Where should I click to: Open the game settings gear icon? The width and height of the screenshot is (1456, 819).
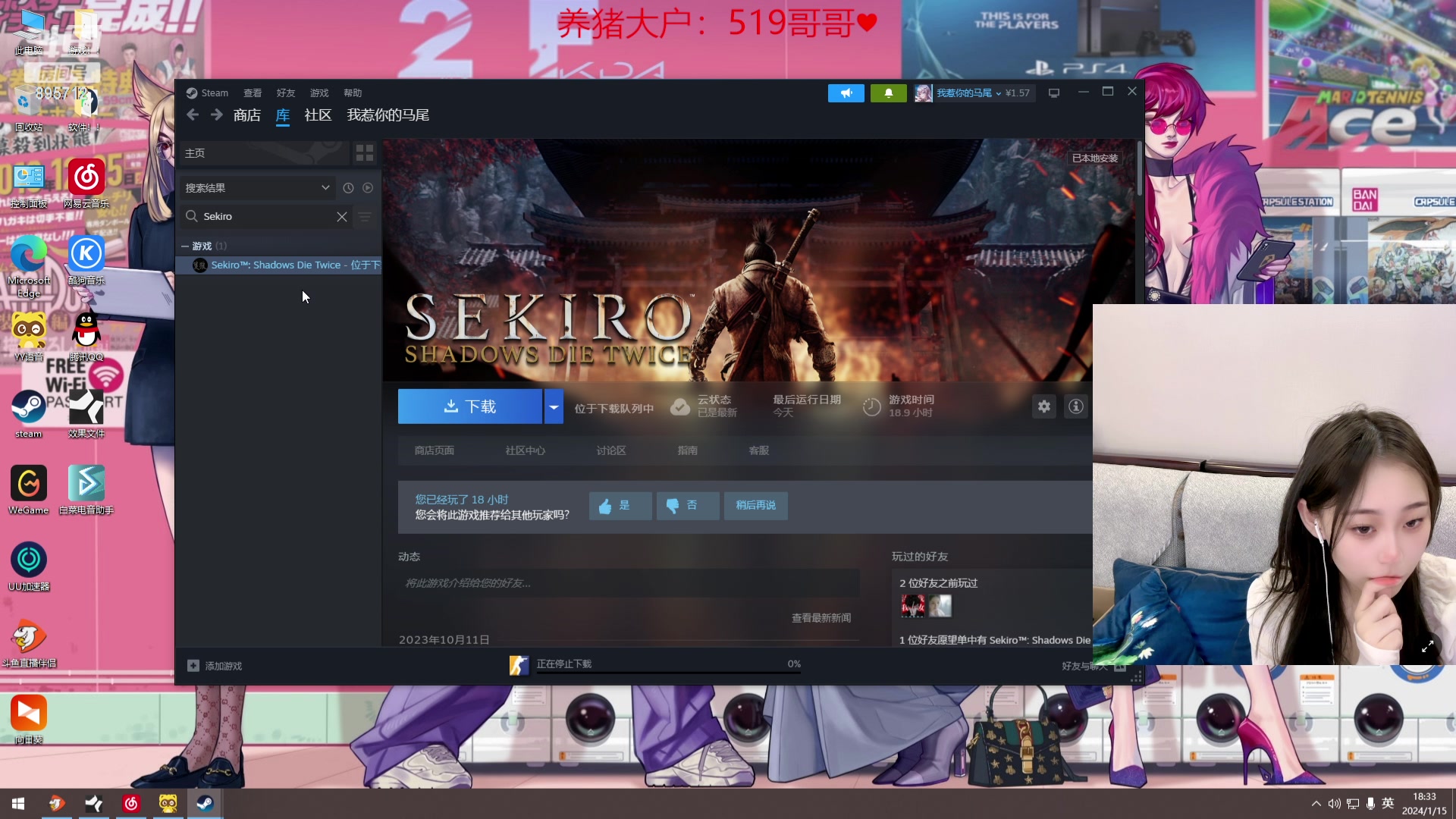tap(1044, 406)
